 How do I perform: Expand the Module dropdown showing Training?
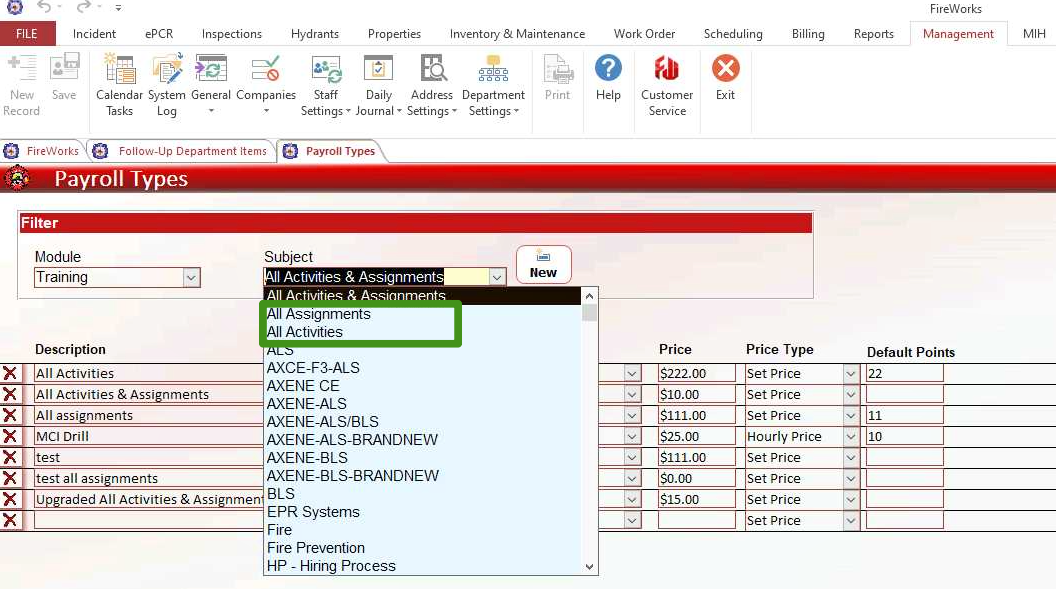(x=191, y=278)
